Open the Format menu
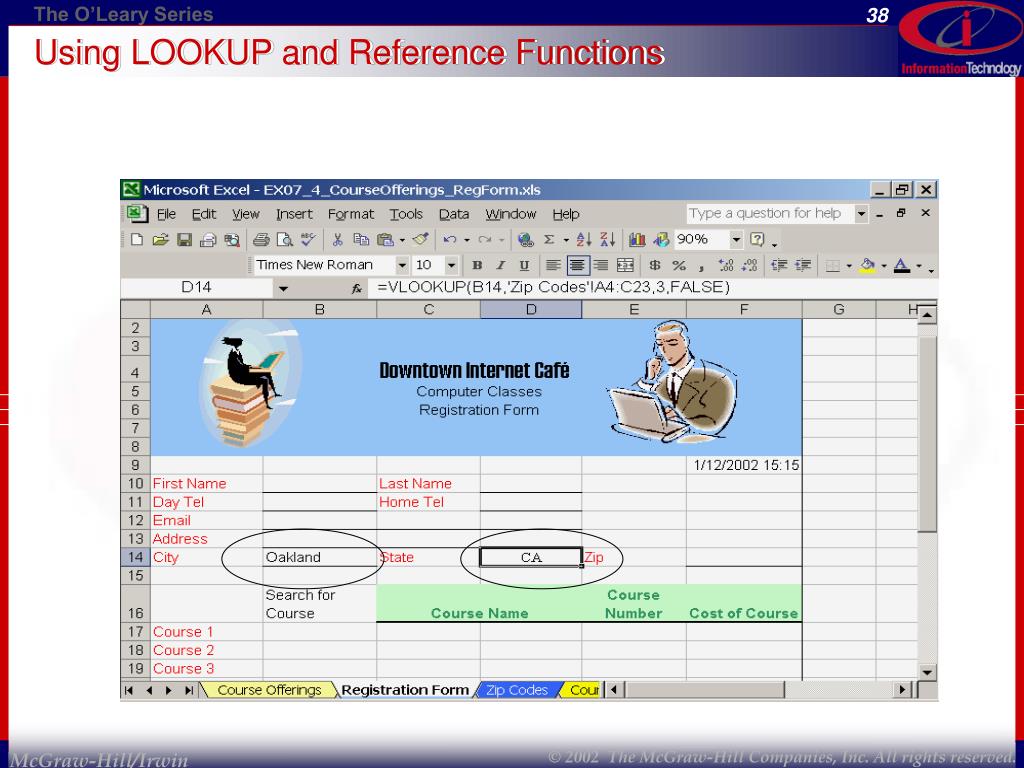This screenshot has height=768, width=1024. 350,214
